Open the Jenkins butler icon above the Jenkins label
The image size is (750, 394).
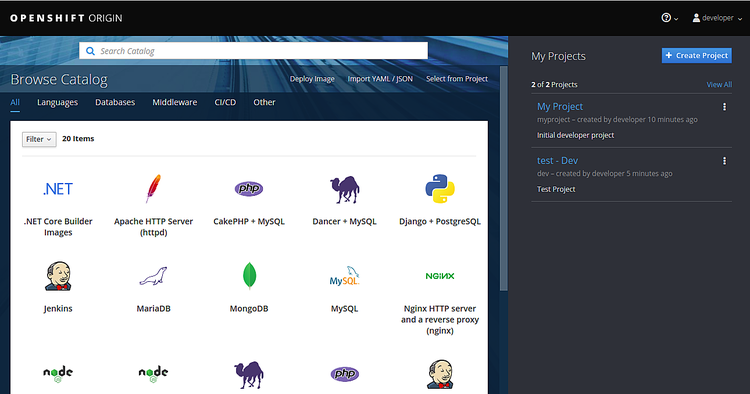coord(58,276)
